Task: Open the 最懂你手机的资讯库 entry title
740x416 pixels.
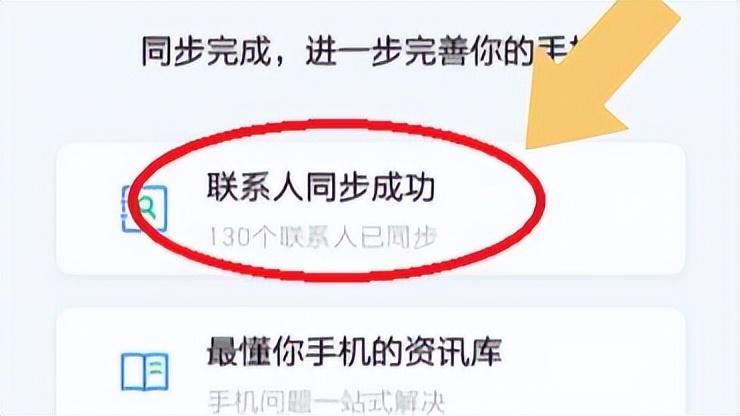Action: [x=354, y=351]
